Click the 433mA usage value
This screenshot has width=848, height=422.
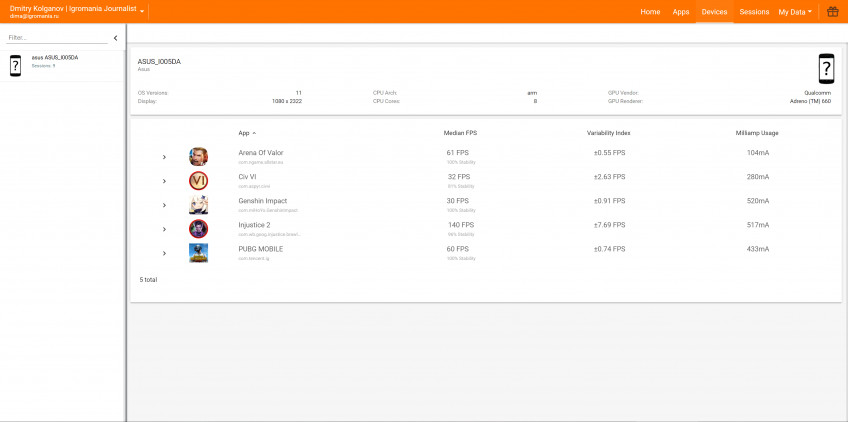[x=758, y=249]
